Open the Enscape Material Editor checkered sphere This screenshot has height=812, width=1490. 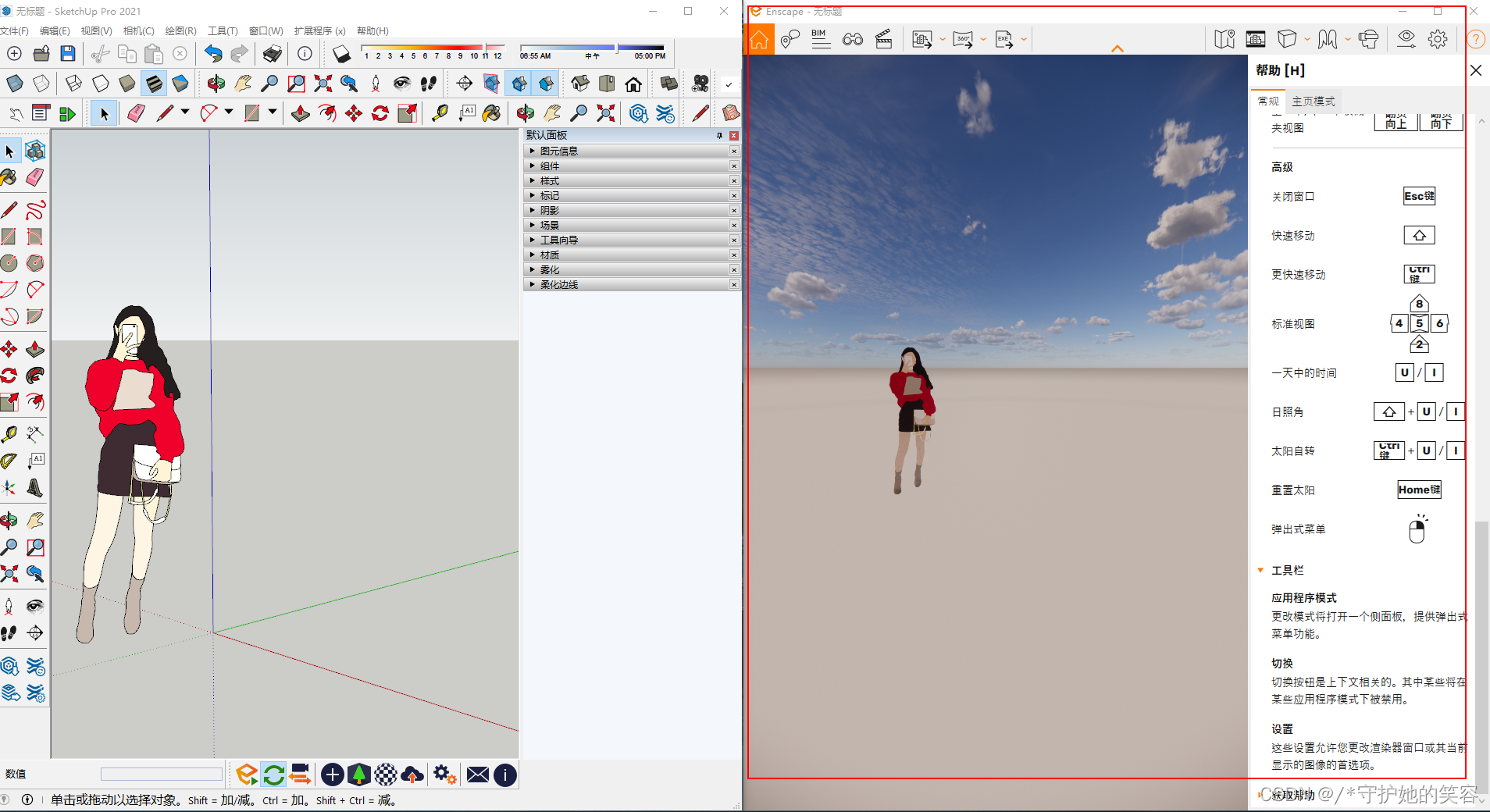385,775
